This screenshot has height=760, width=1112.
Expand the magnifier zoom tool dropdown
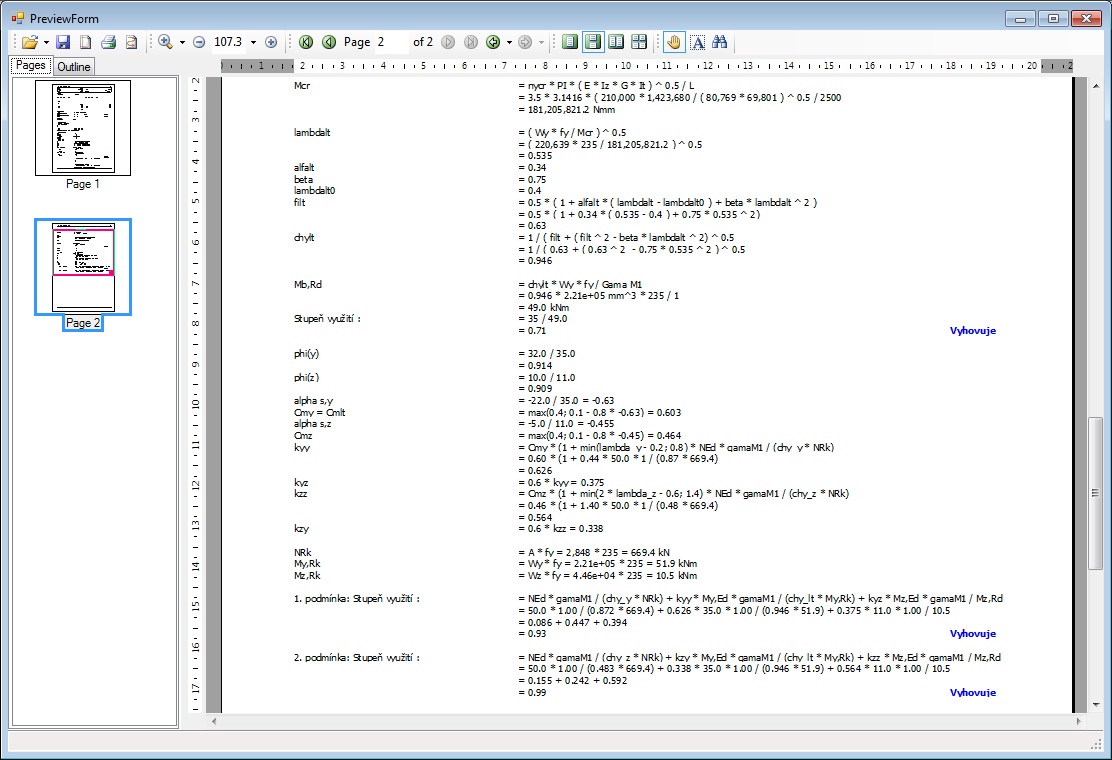182,42
